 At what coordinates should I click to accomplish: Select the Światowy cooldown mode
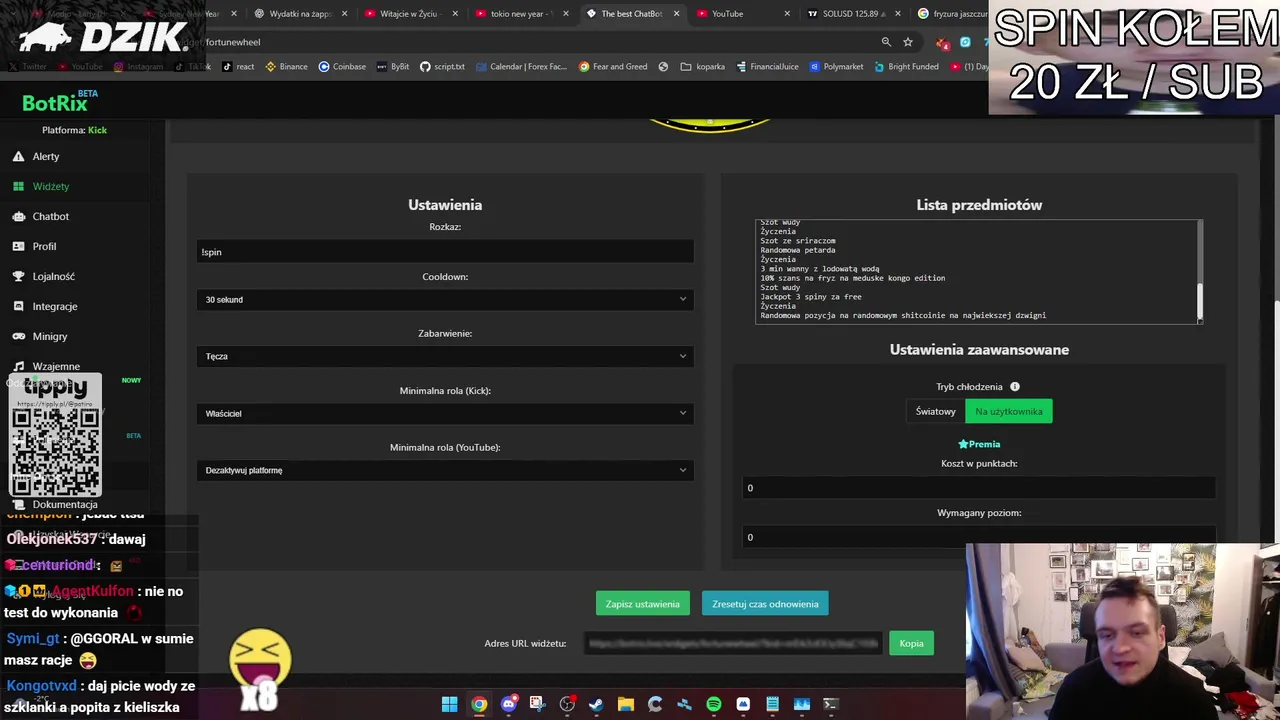[x=936, y=411]
